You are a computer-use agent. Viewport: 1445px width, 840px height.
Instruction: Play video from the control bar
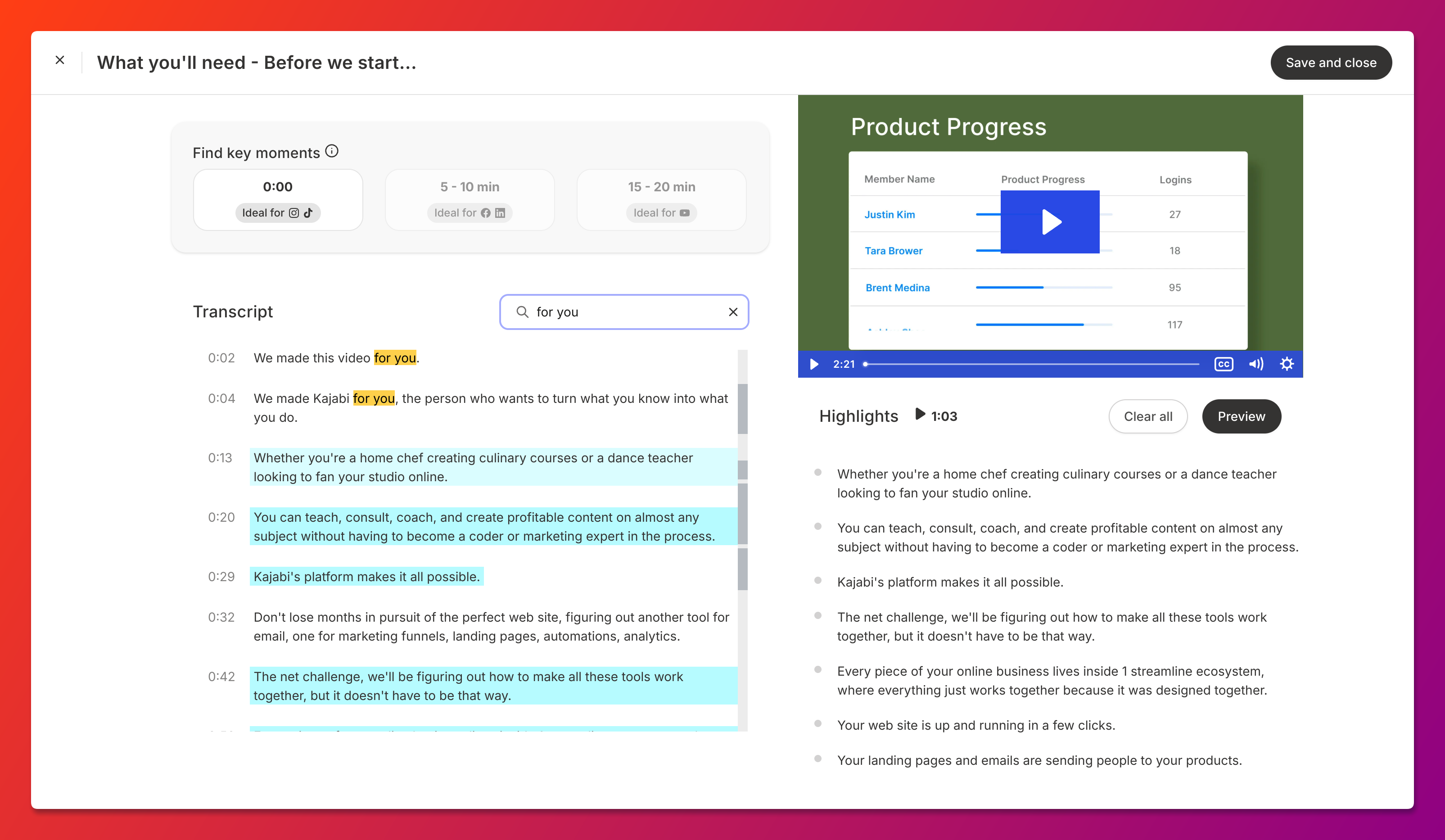click(814, 364)
